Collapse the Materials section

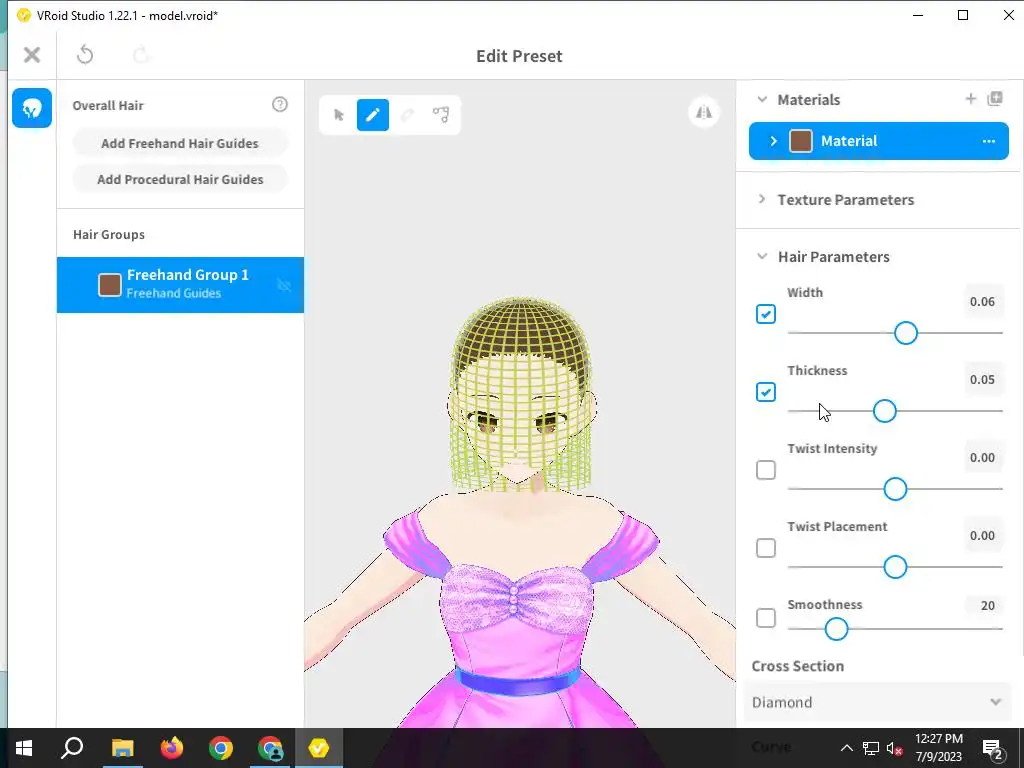[x=761, y=99]
